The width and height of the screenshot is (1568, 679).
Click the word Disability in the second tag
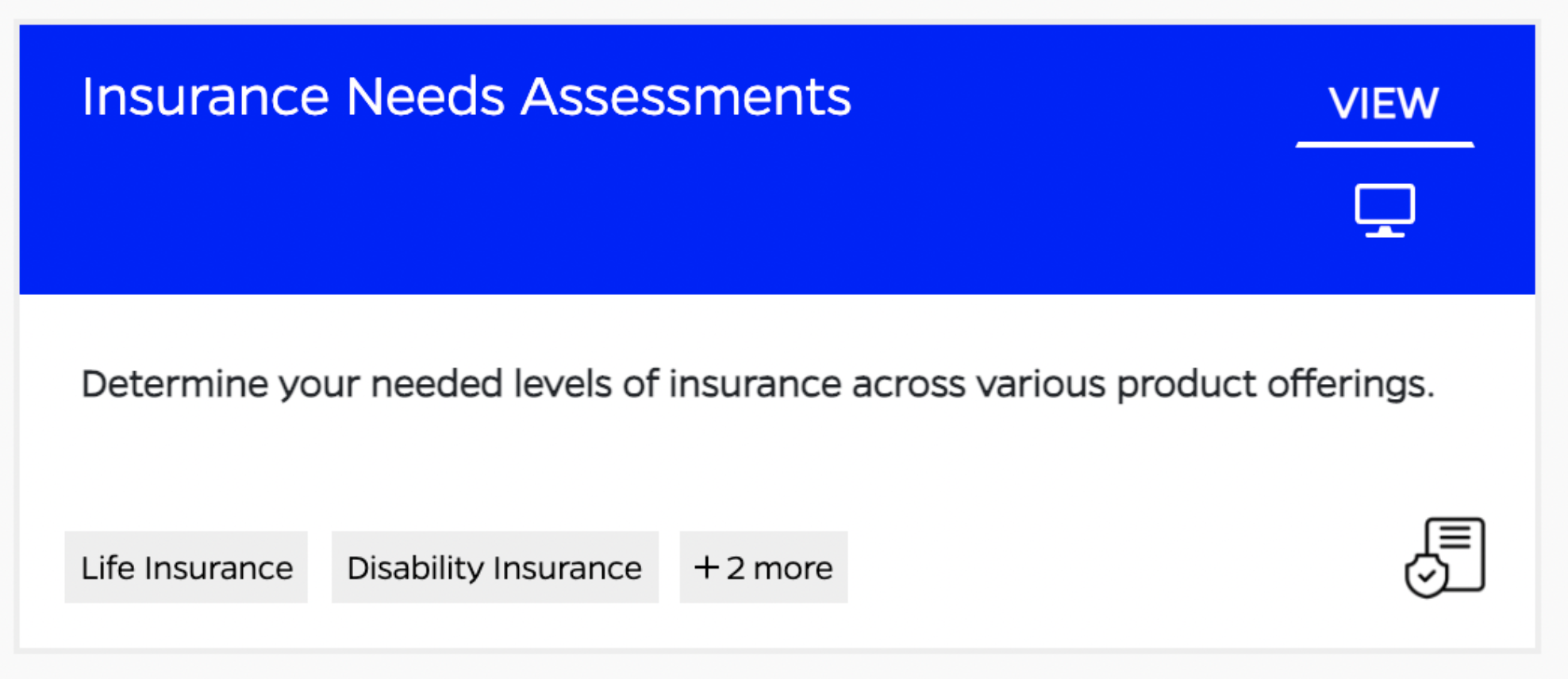(x=410, y=568)
